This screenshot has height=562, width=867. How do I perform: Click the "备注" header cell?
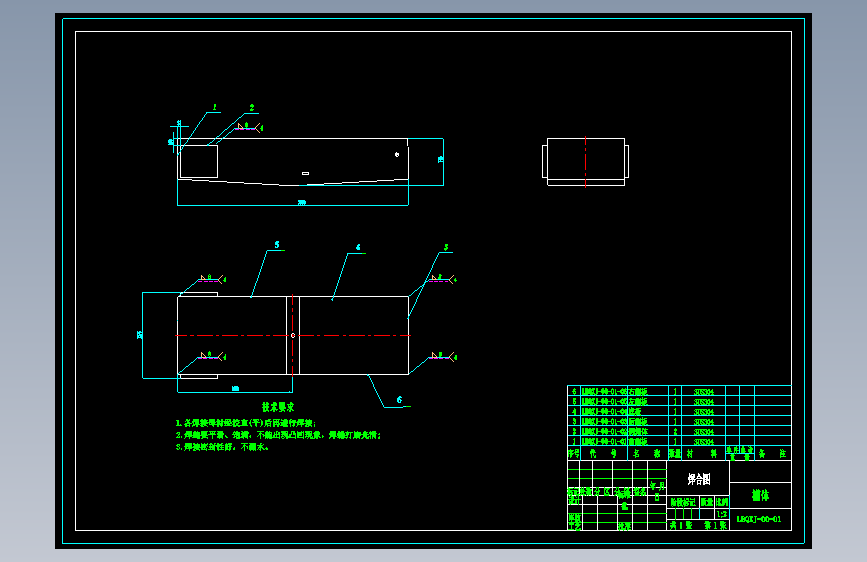coord(772,453)
